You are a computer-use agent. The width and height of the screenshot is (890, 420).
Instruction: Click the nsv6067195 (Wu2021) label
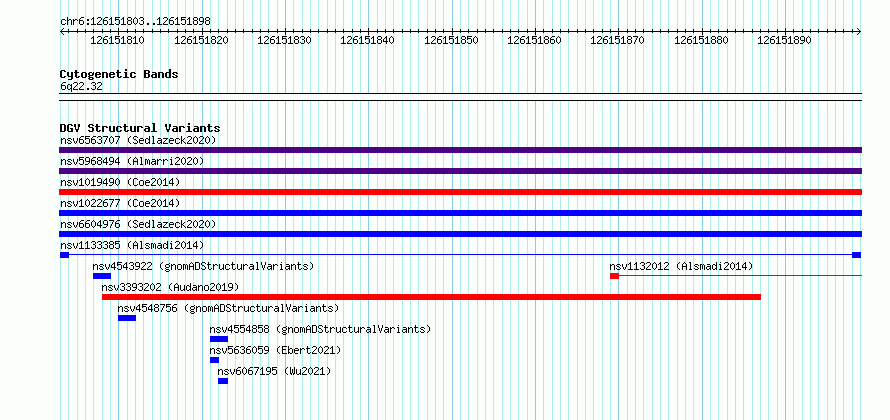point(274,371)
